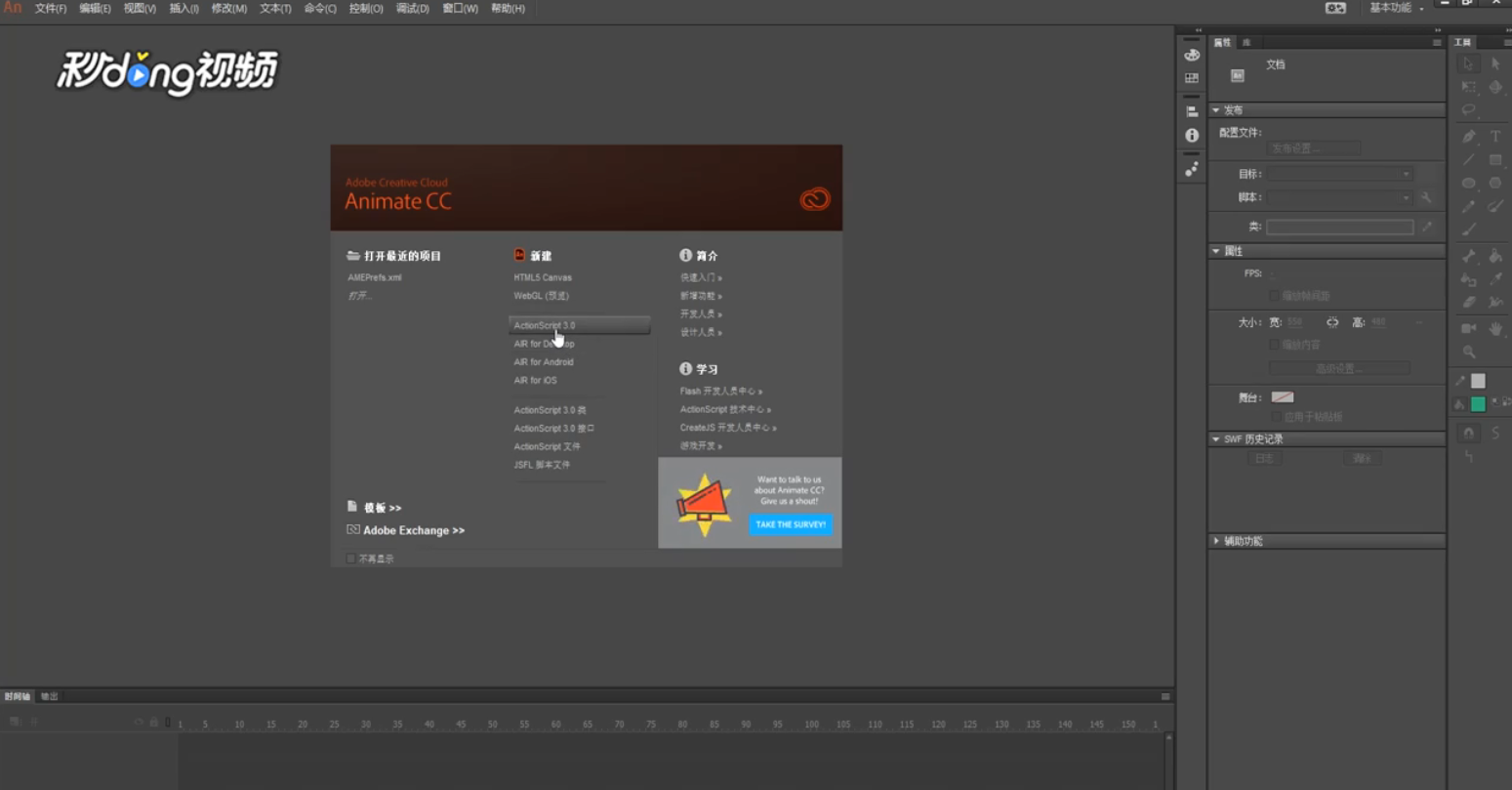Open the Color panel palette icon
This screenshot has width=1512, height=790.
pos(1192,56)
